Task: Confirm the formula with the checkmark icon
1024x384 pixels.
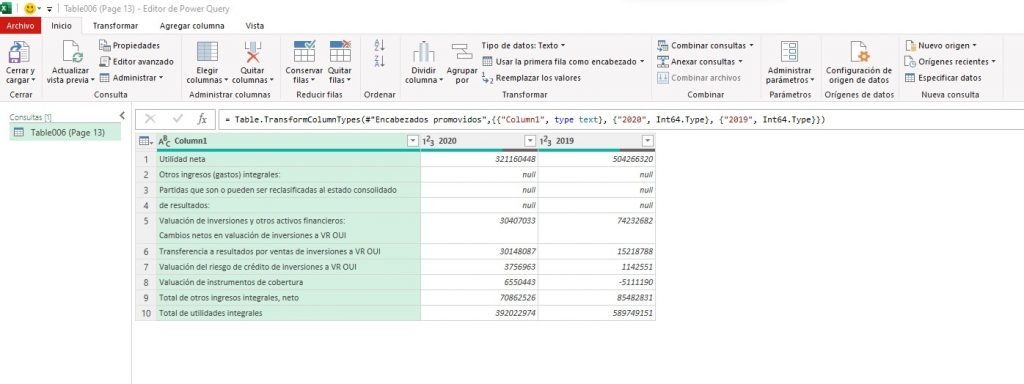Action: tap(178, 119)
